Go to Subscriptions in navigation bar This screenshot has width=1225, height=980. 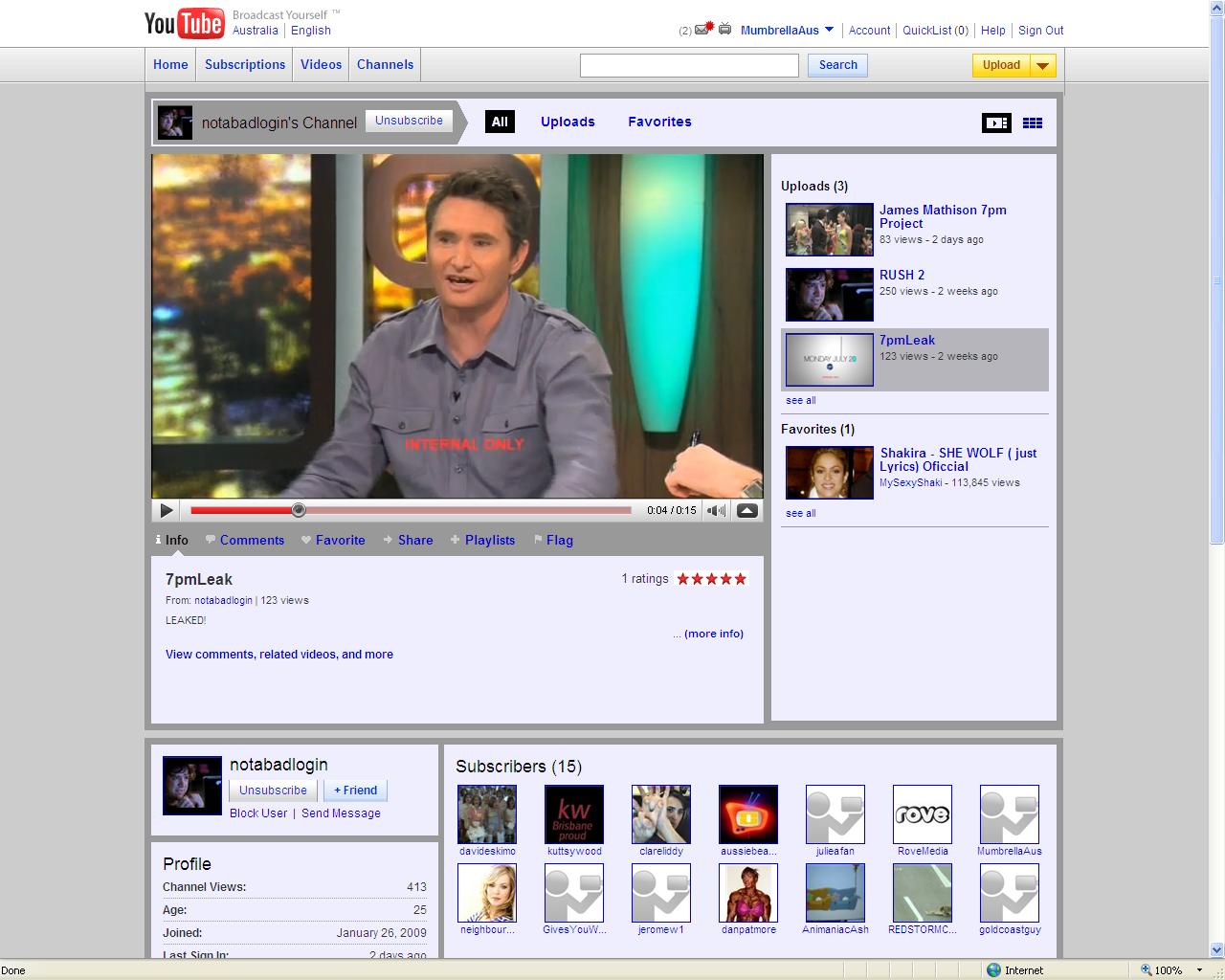pos(245,64)
